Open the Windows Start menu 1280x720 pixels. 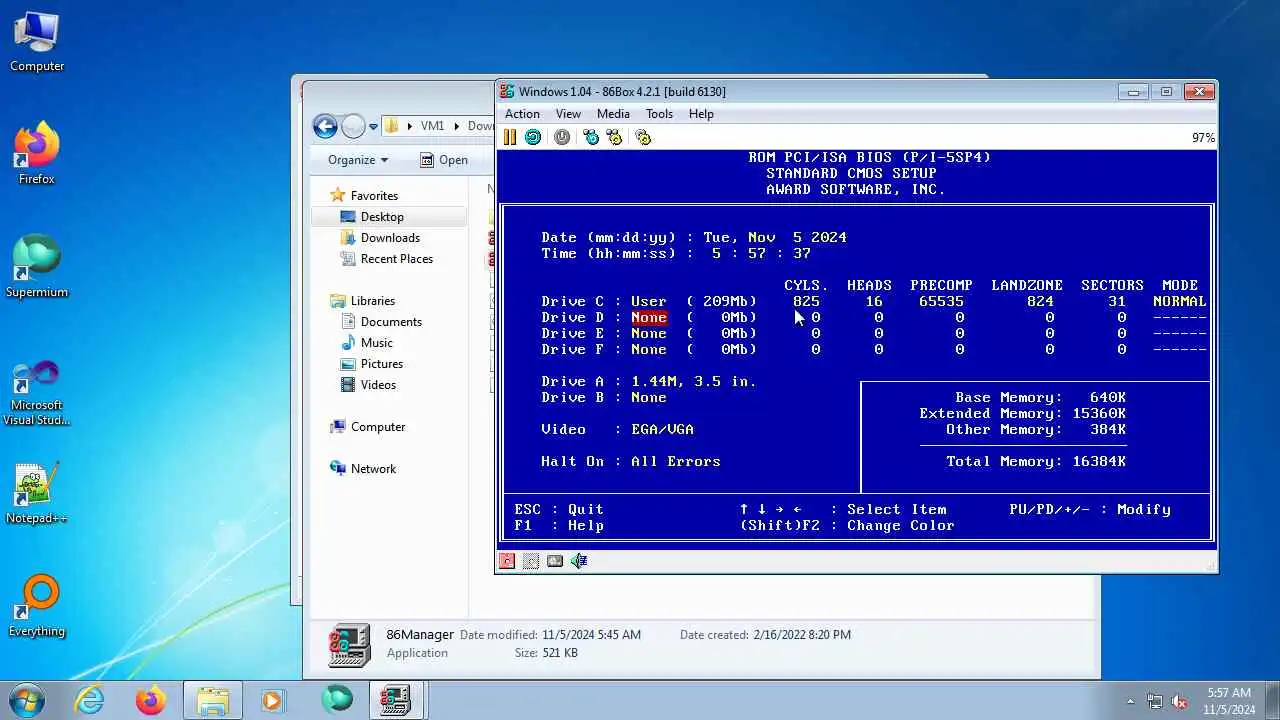[25, 700]
